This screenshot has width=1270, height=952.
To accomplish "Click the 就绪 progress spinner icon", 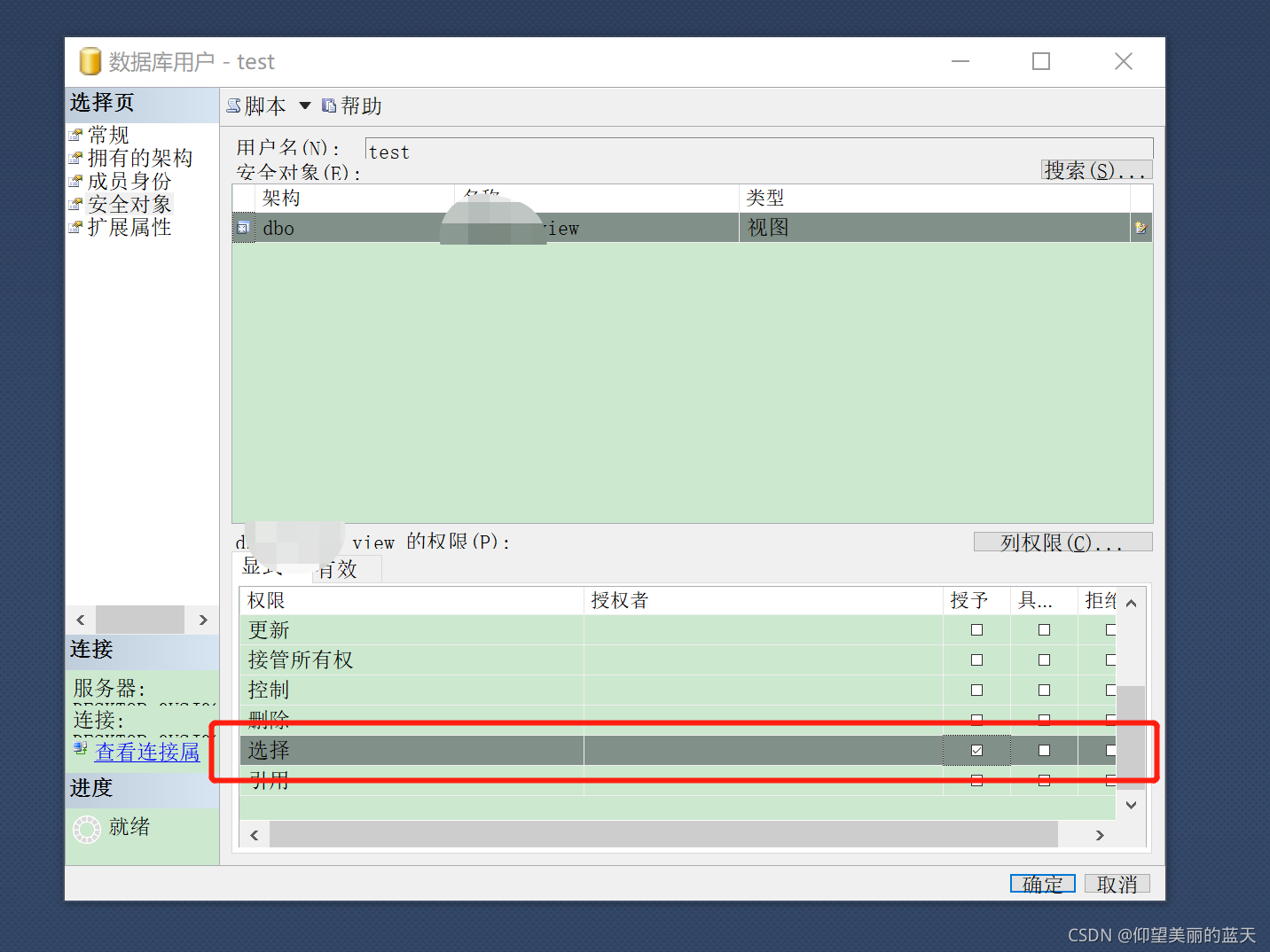I will (x=87, y=829).
